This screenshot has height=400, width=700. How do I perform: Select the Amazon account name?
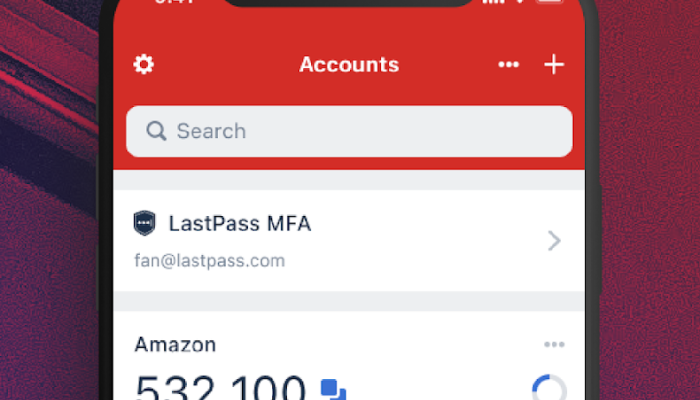(175, 344)
